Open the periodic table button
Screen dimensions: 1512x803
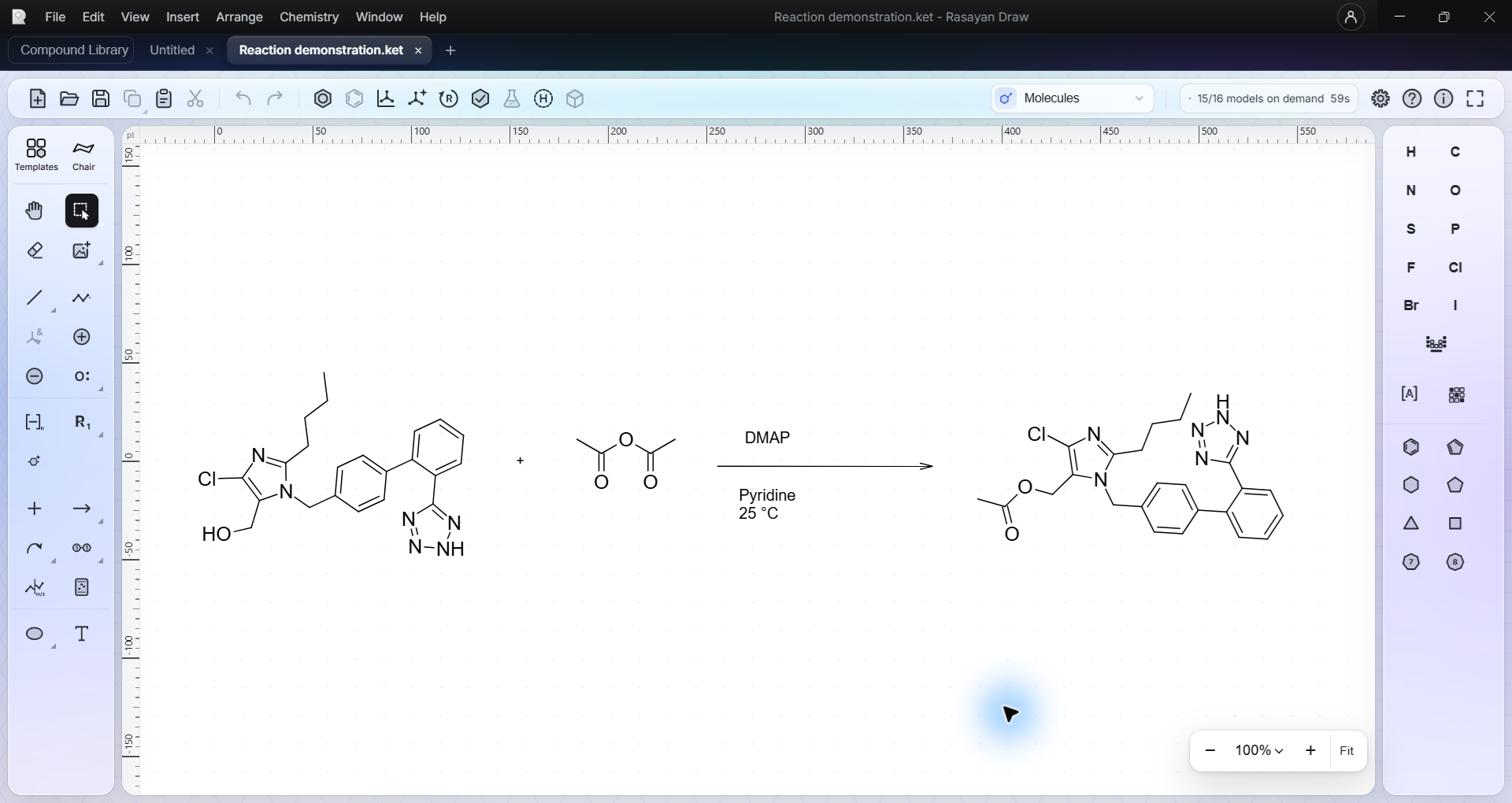click(1436, 344)
